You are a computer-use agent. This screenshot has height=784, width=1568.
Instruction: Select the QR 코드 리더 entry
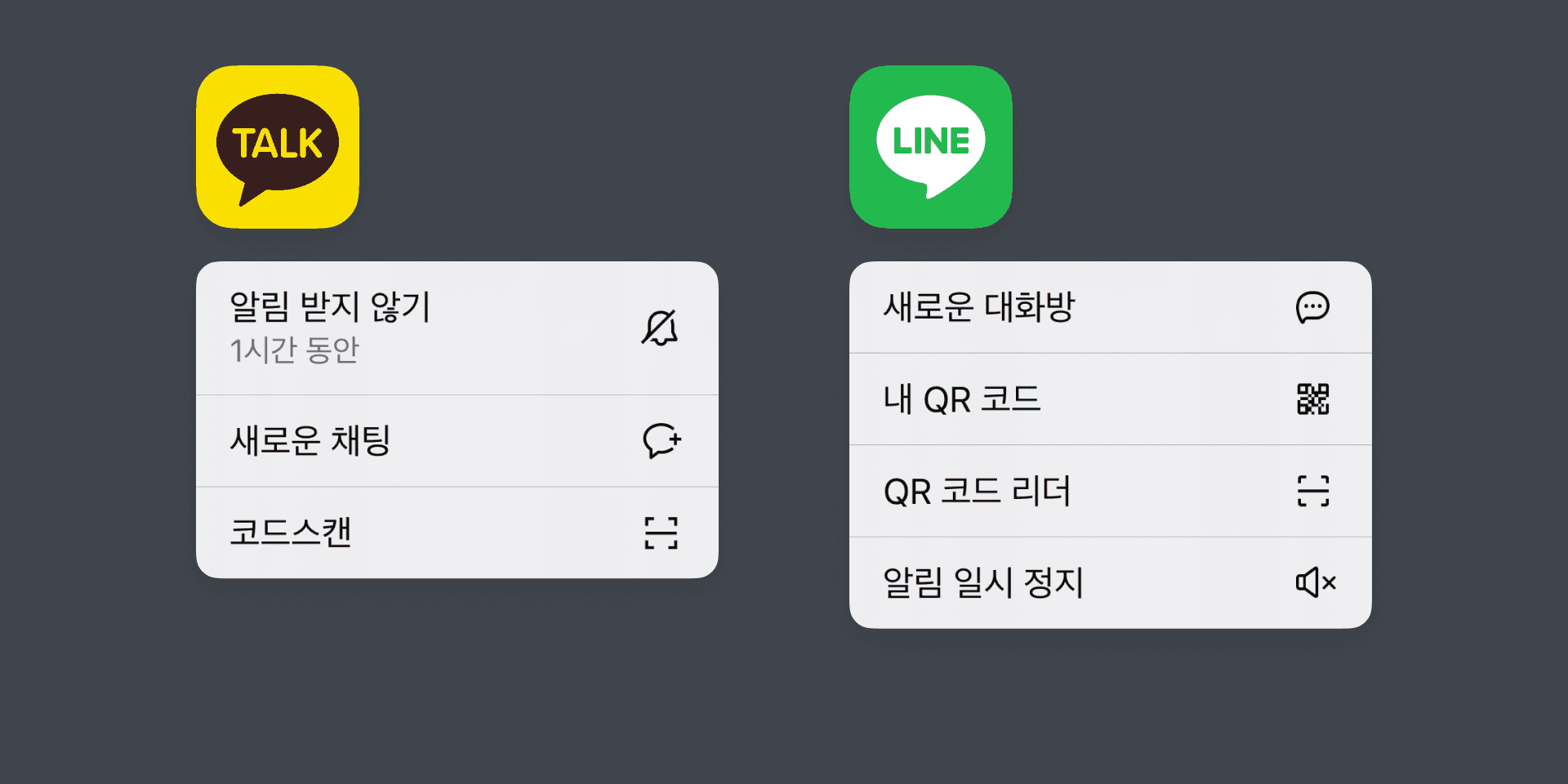[1111, 491]
